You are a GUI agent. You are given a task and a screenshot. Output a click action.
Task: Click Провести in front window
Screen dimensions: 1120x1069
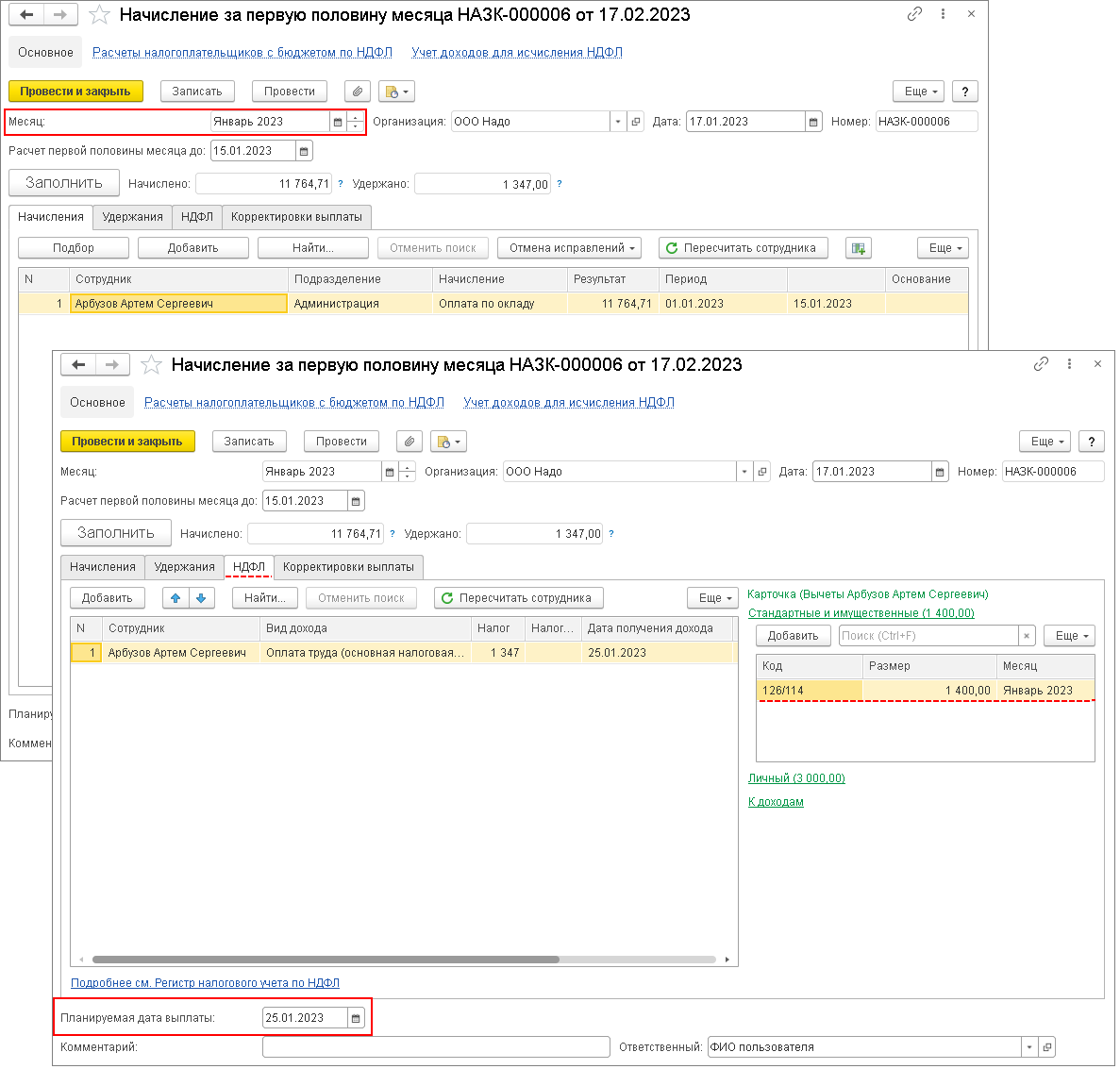click(342, 442)
